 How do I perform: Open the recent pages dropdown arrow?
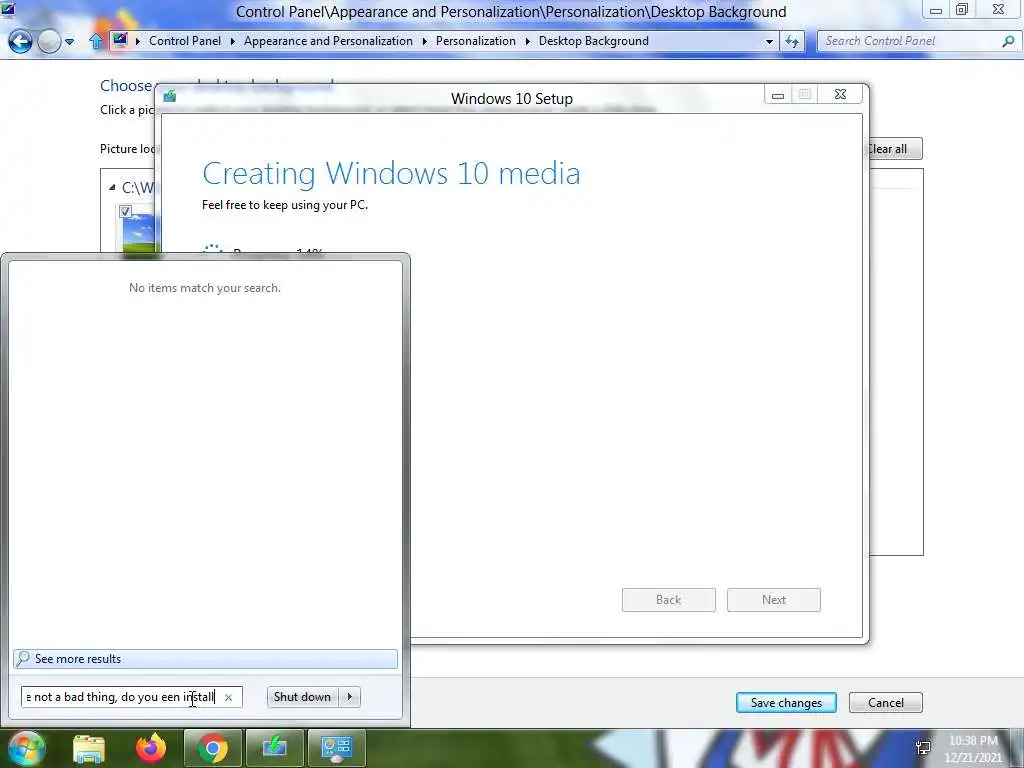click(x=69, y=42)
